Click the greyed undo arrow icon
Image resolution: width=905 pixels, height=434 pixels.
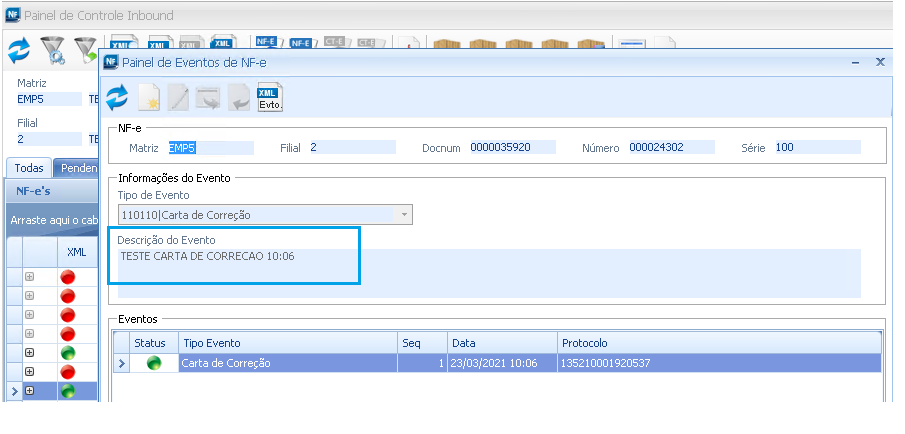point(238,98)
